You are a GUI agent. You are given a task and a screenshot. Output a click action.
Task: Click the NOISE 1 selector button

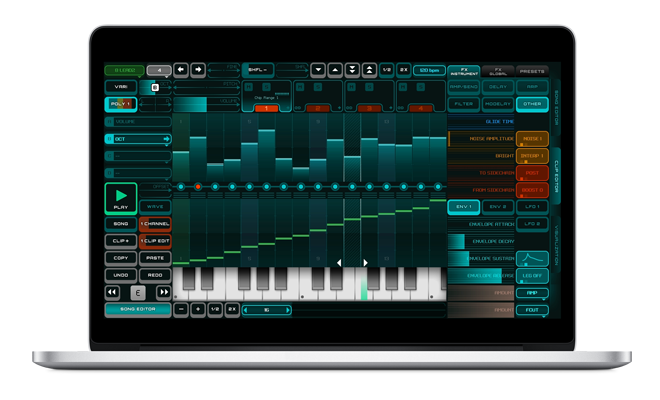pos(532,139)
